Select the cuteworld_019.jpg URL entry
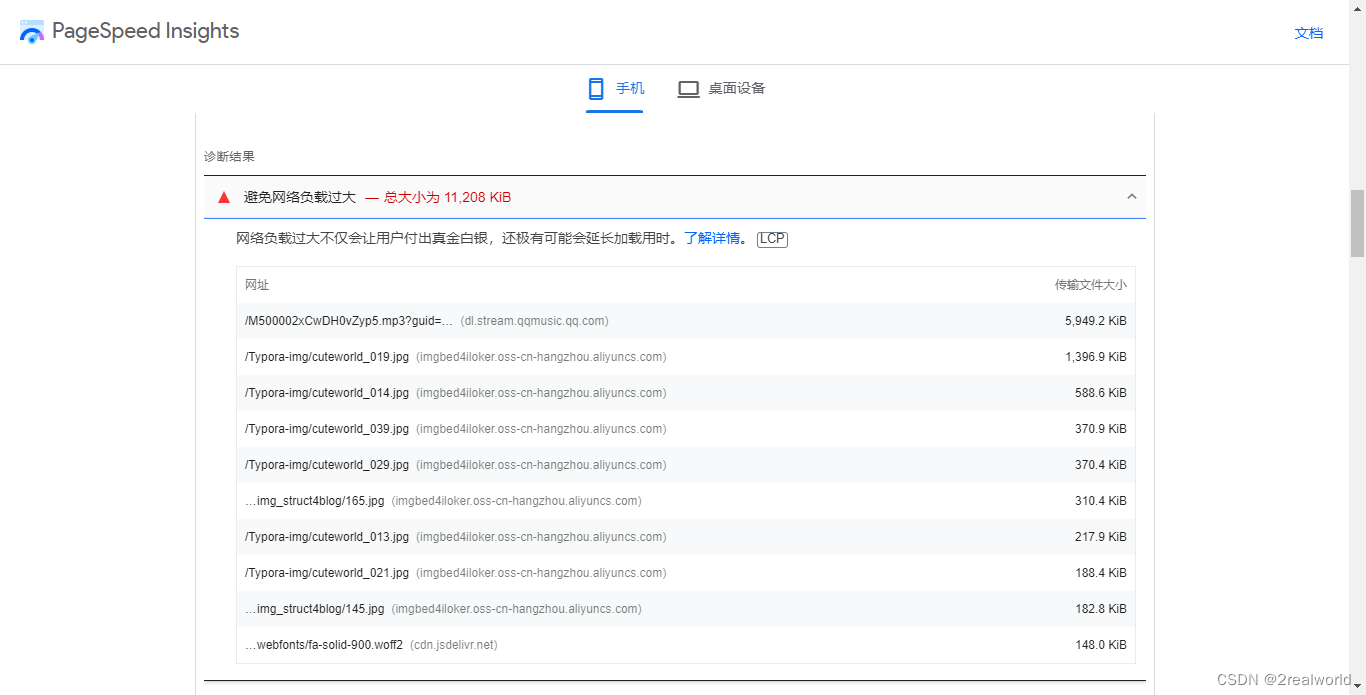 coord(327,357)
